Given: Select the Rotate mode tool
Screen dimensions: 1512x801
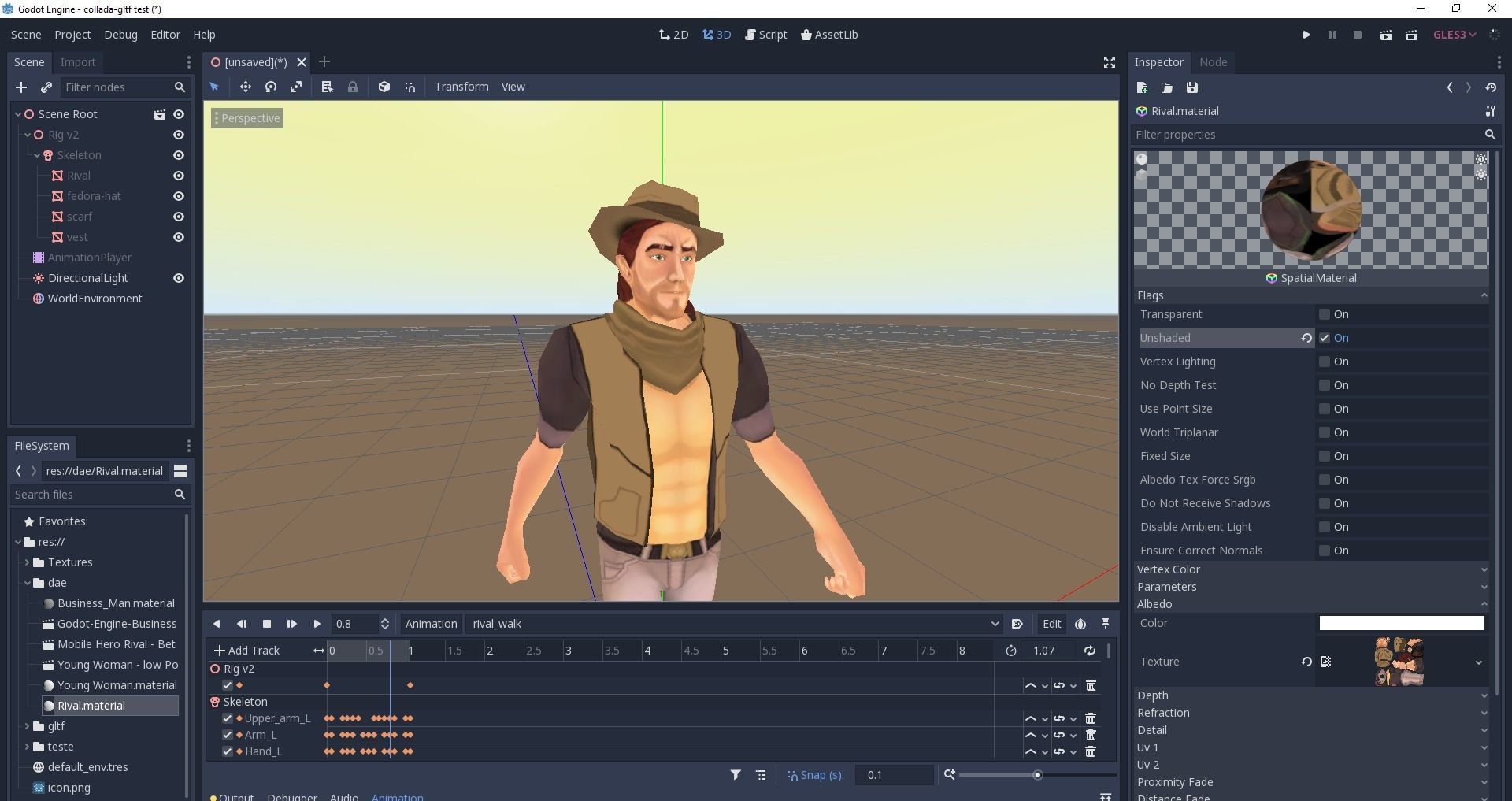Looking at the screenshot, I should click(x=271, y=87).
